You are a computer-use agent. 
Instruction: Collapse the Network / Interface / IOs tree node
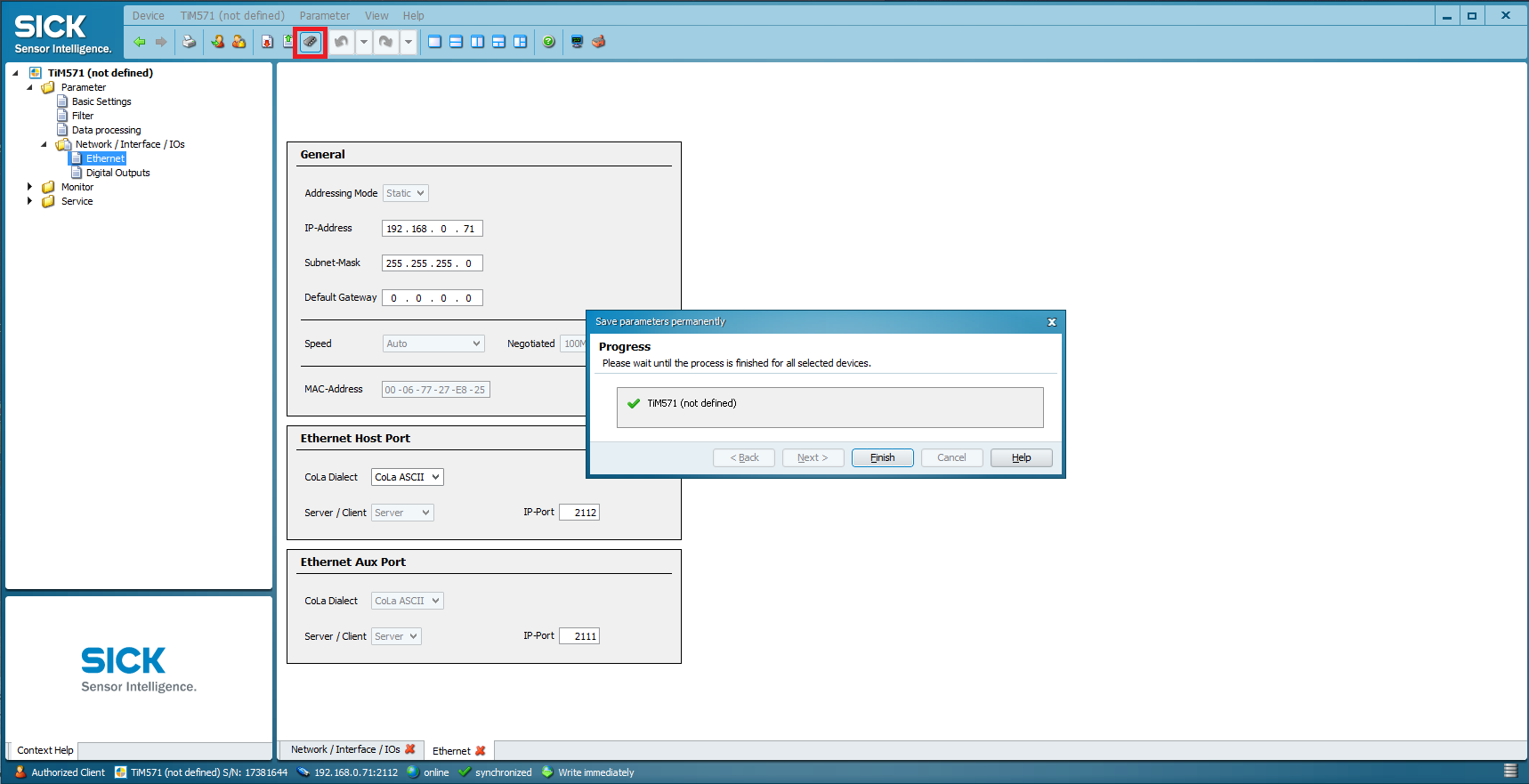44,144
